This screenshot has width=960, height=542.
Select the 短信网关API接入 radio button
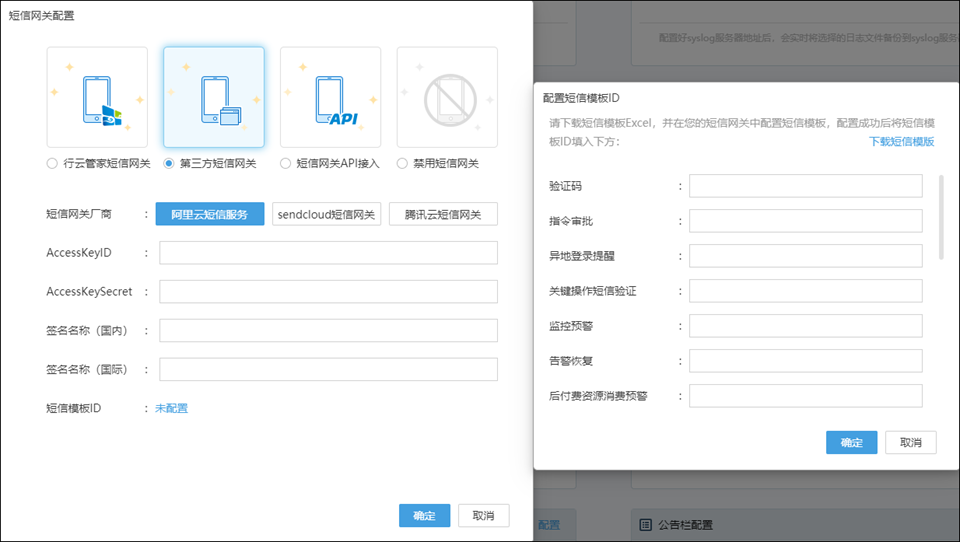click(286, 163)
